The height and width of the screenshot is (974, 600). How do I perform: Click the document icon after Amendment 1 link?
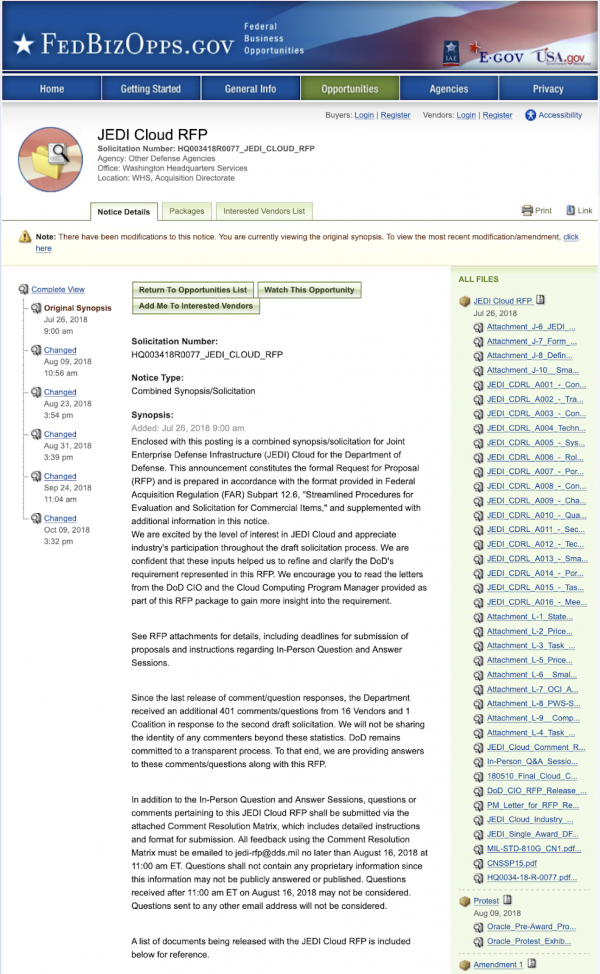[532, 964]
